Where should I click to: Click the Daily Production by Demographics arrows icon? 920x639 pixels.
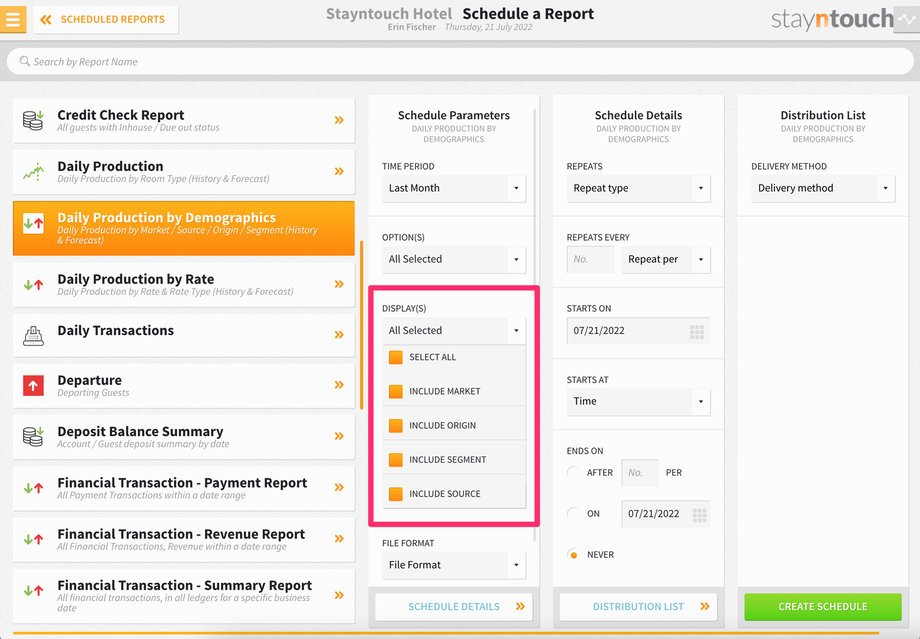[33, 223]
